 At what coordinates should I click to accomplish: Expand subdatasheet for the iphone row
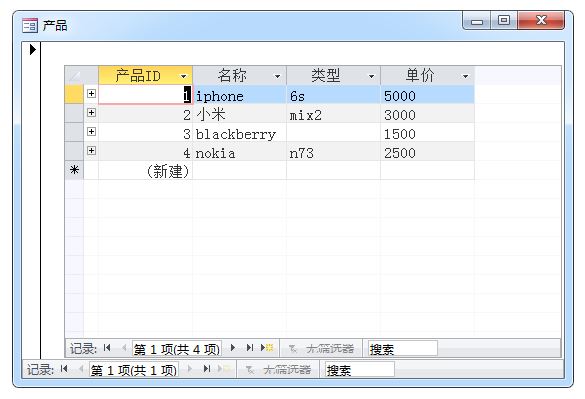91,94
